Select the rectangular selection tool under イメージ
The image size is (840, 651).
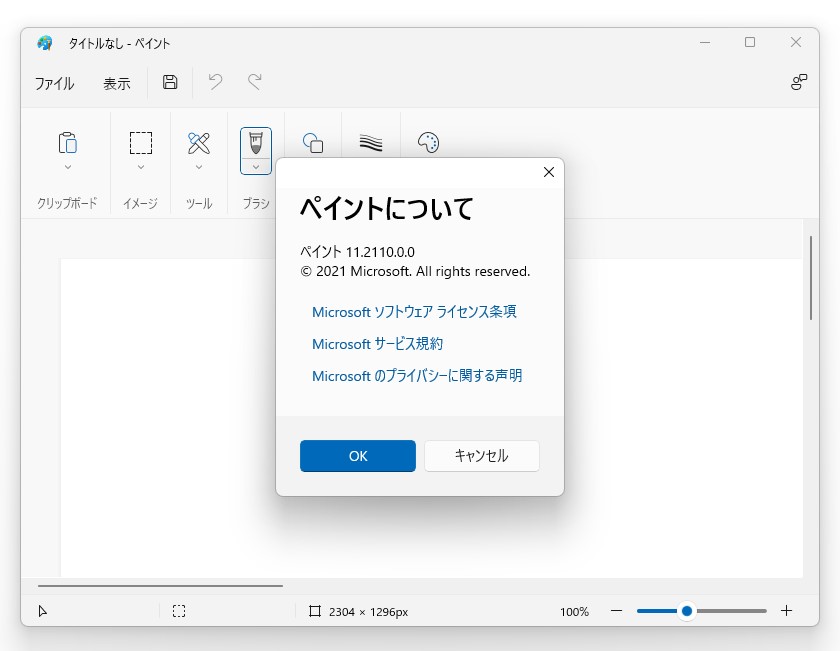[x=140, y=141]
